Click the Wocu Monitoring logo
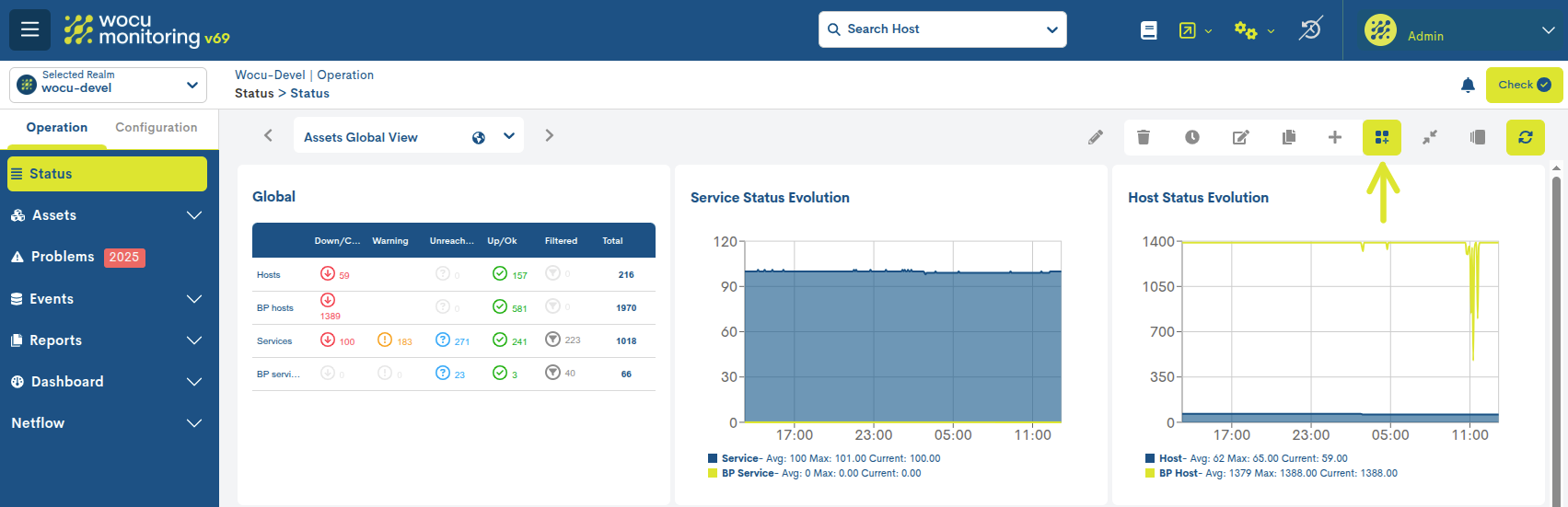 pos(146,29)
